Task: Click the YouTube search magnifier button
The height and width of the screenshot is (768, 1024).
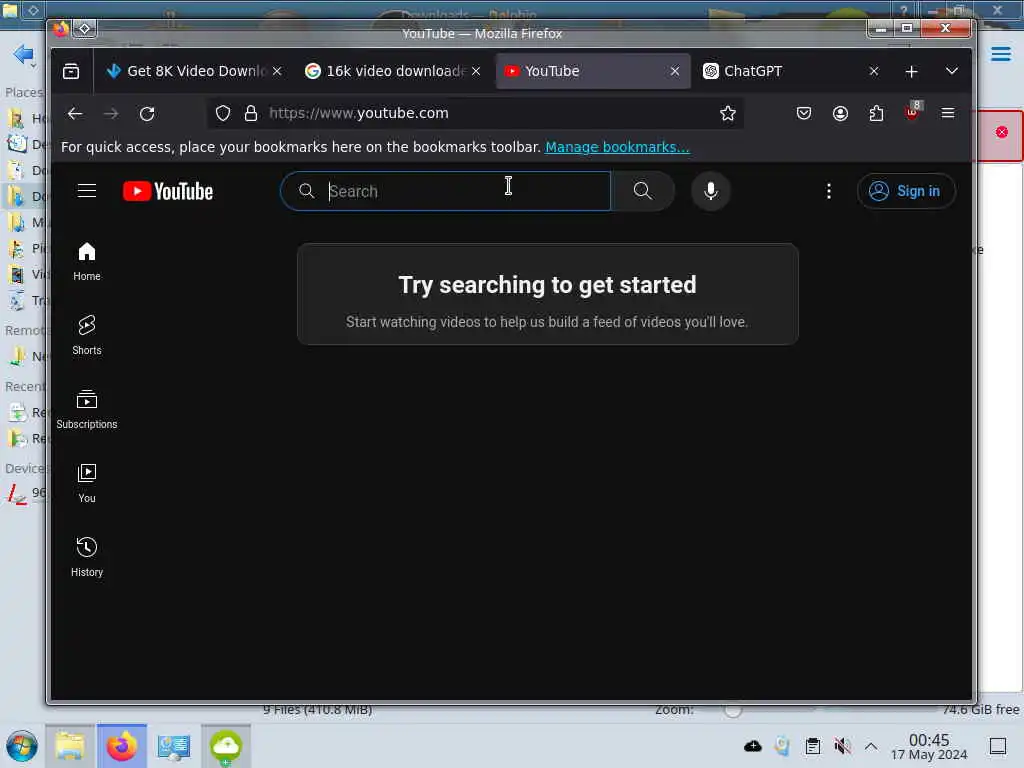Action: (643, 191)
